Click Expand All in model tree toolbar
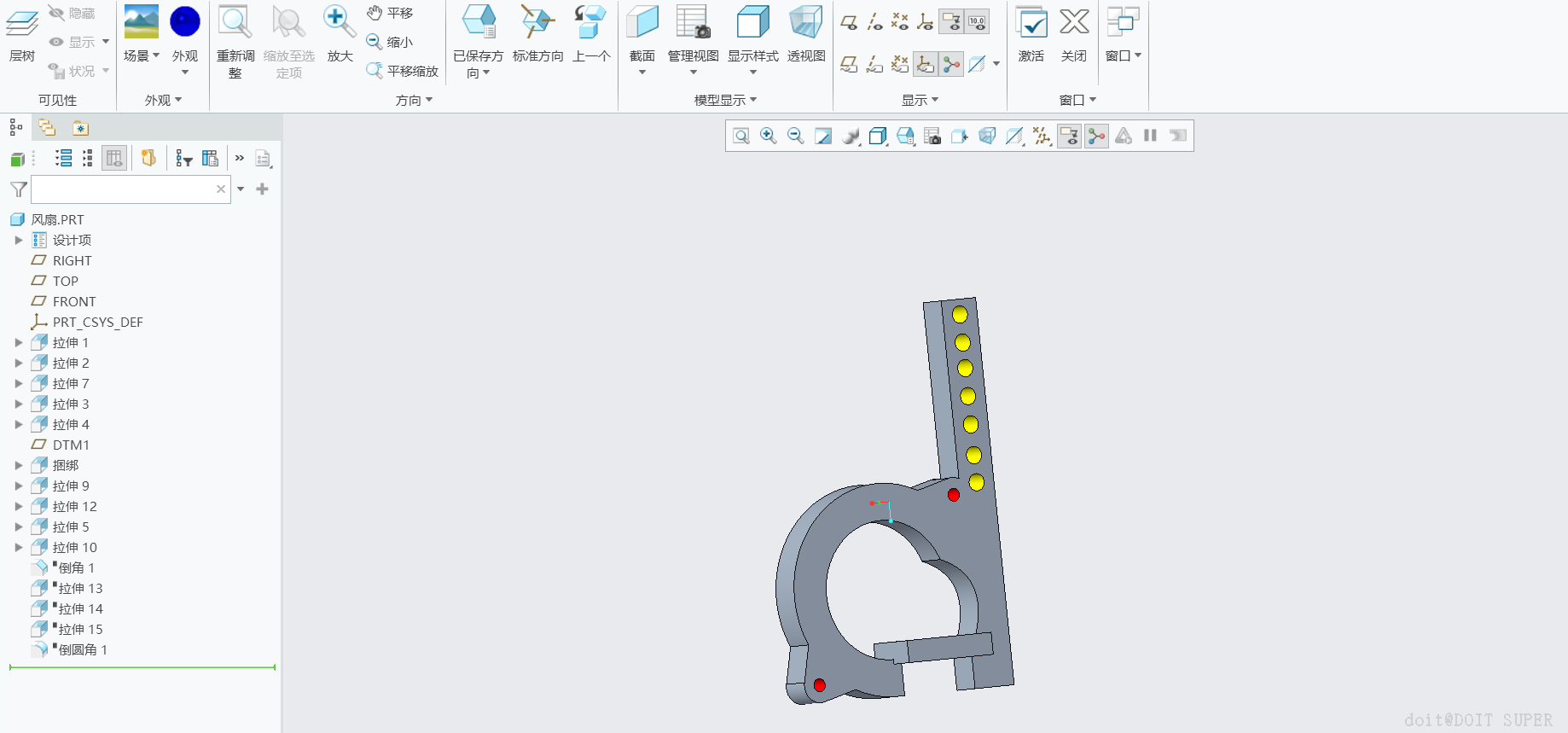Image resolution: width=1568 pixels, height=733 pixels. pyautogui.click(x=63, y=158)
